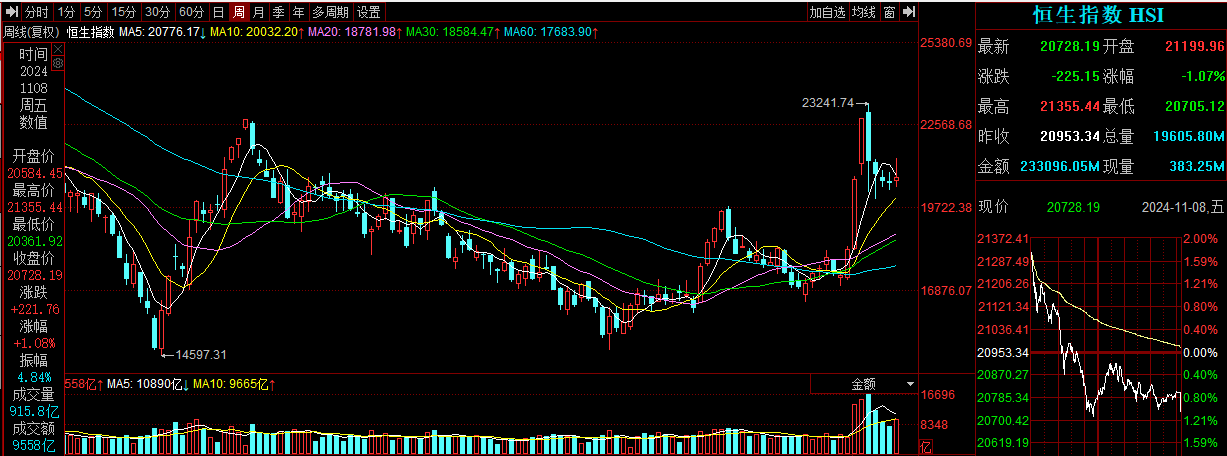Open the 设置 settings tab
This screenshot has height=456, width=1227.
[369, 12]
